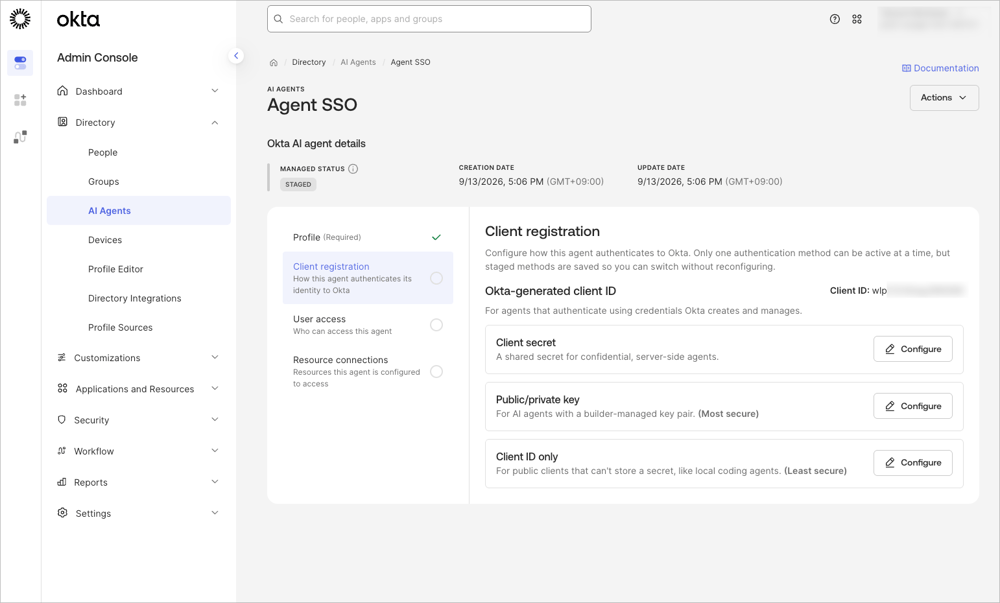
Task: Click the User access status circle
Action: pos(436,325)
